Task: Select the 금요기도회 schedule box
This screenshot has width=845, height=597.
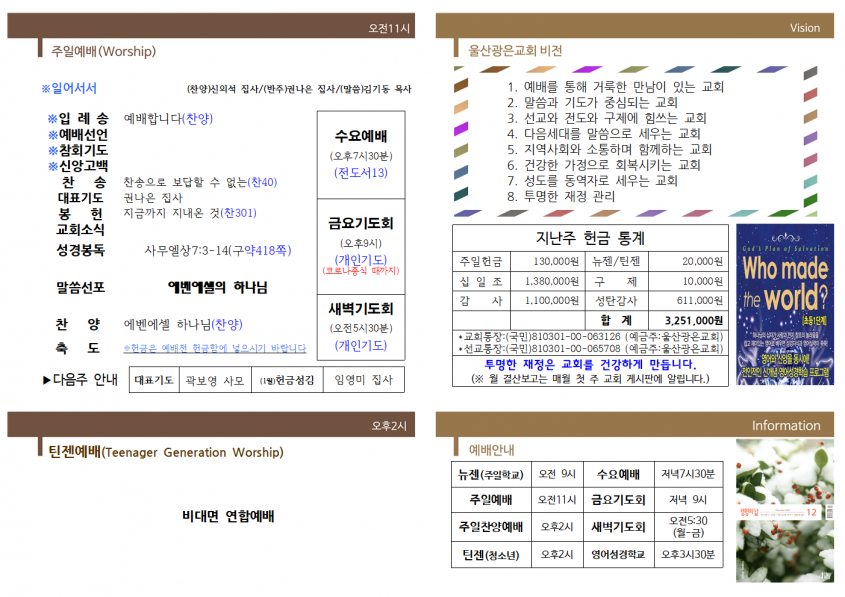Action: [361, 246]
